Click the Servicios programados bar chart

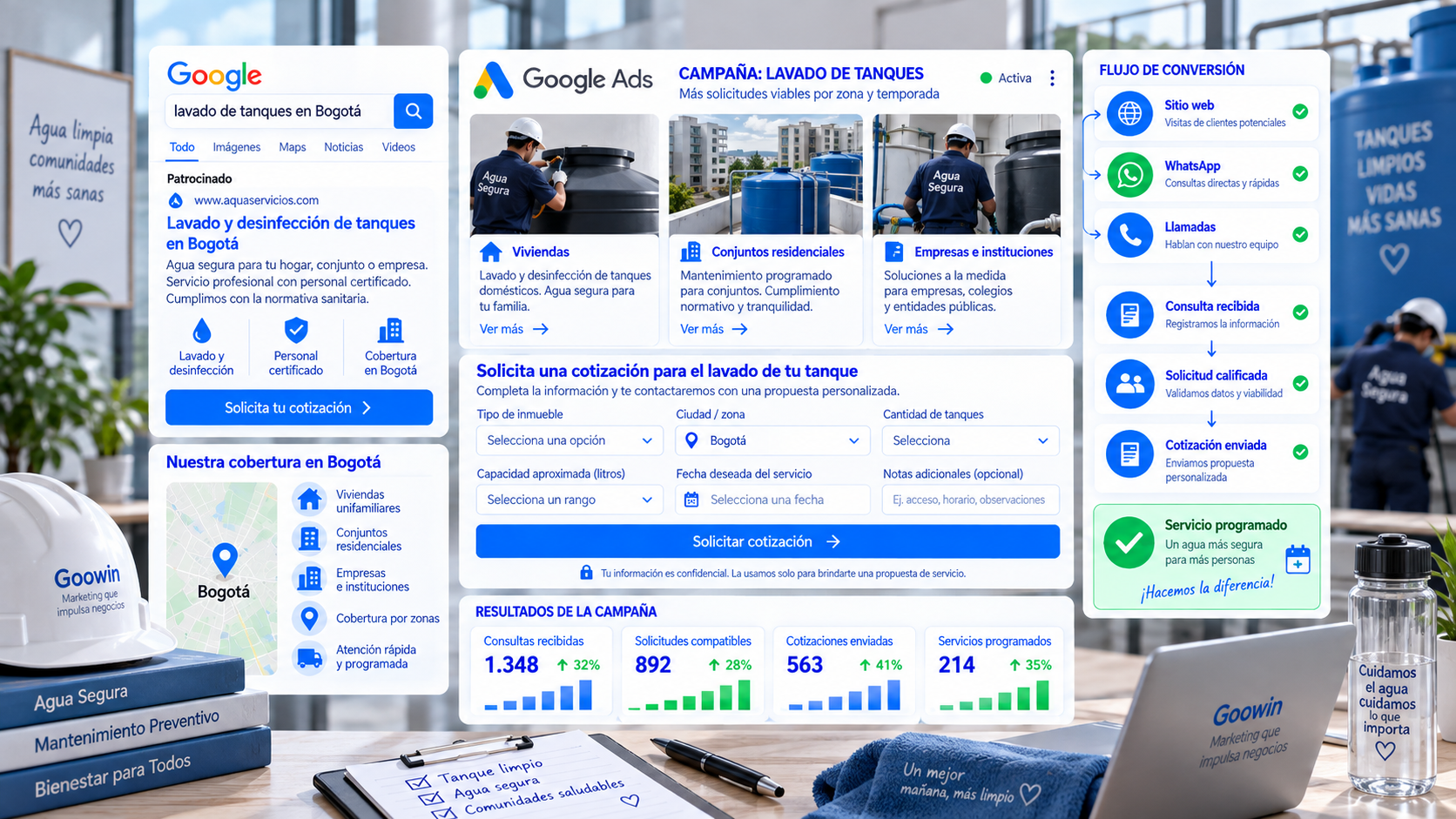point(994,695)
